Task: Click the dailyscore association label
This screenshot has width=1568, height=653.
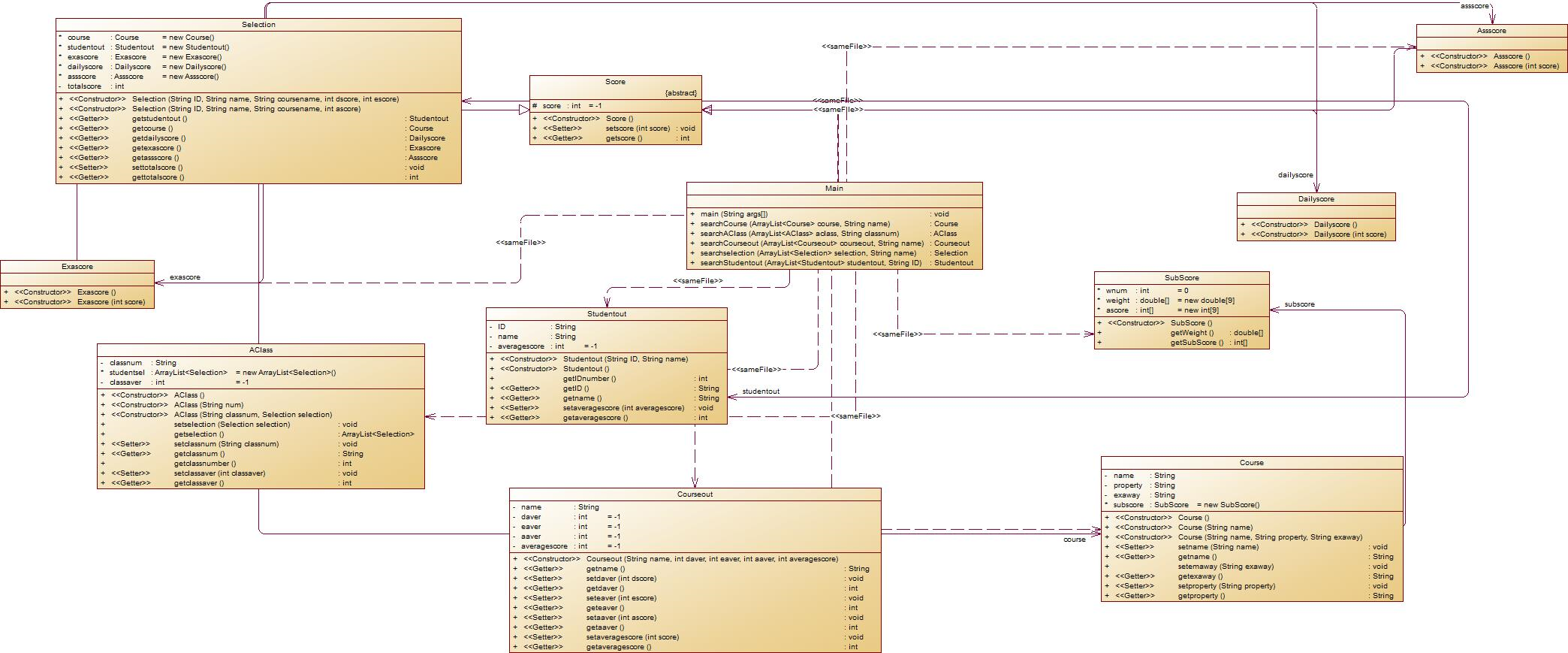Action: click(x=1295, y=175)
